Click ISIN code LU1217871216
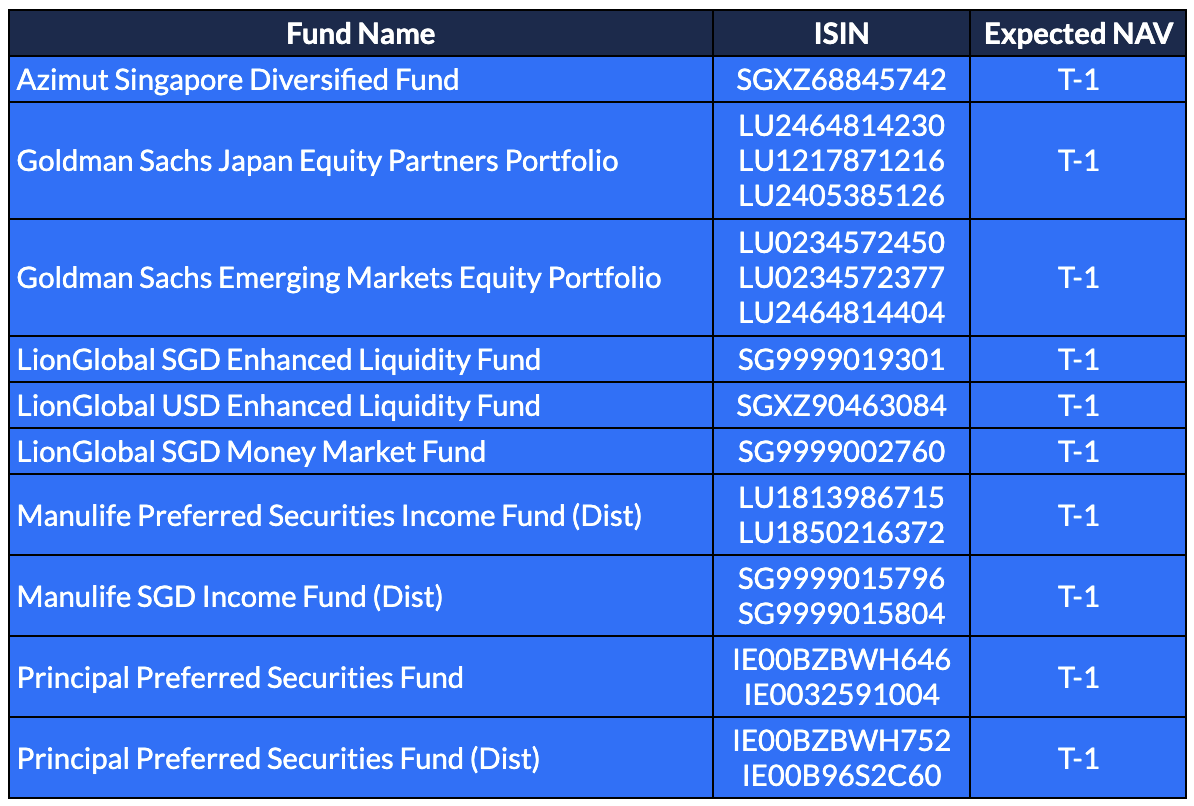 click(841, 161)
